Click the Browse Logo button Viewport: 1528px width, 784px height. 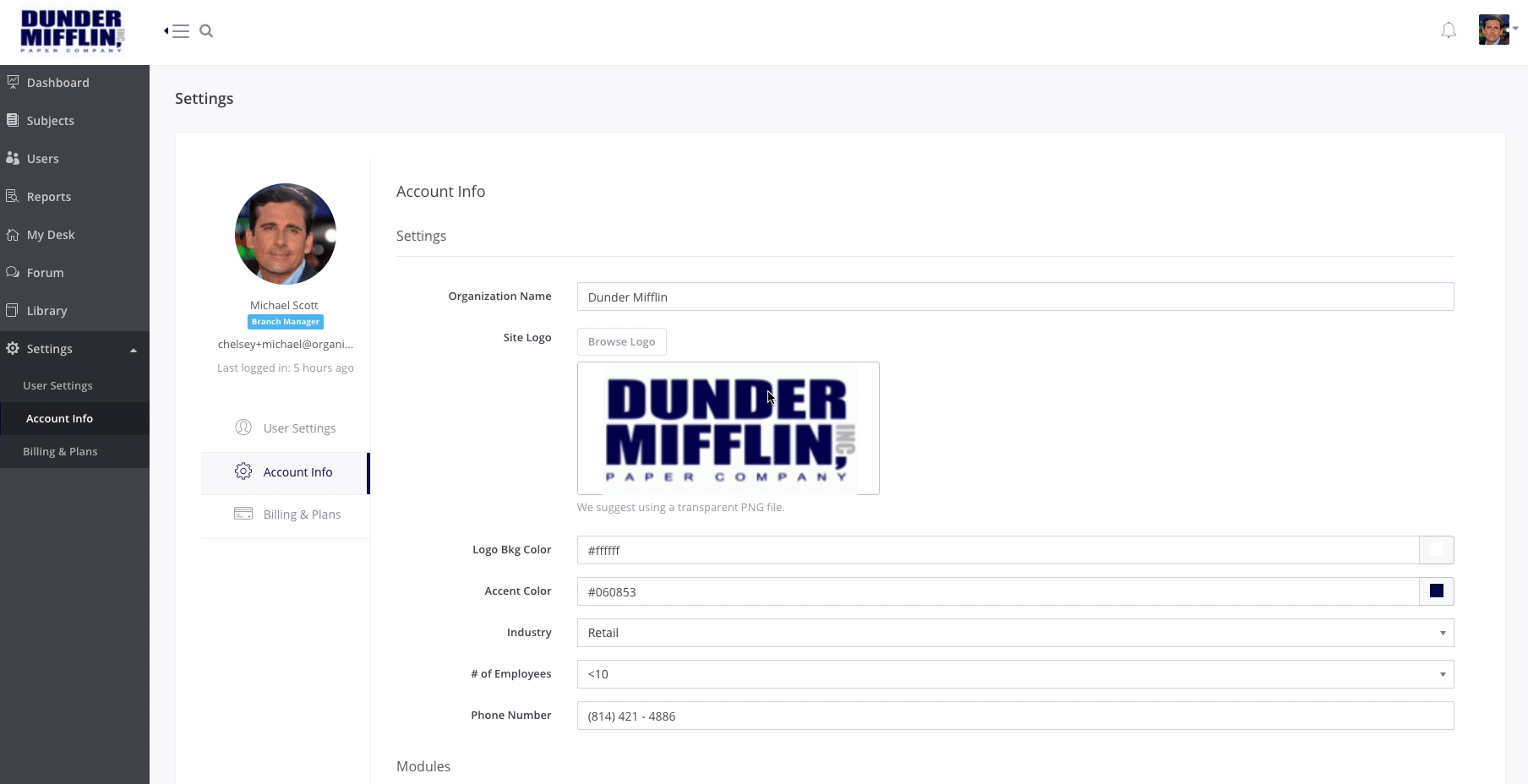[622, 341]
